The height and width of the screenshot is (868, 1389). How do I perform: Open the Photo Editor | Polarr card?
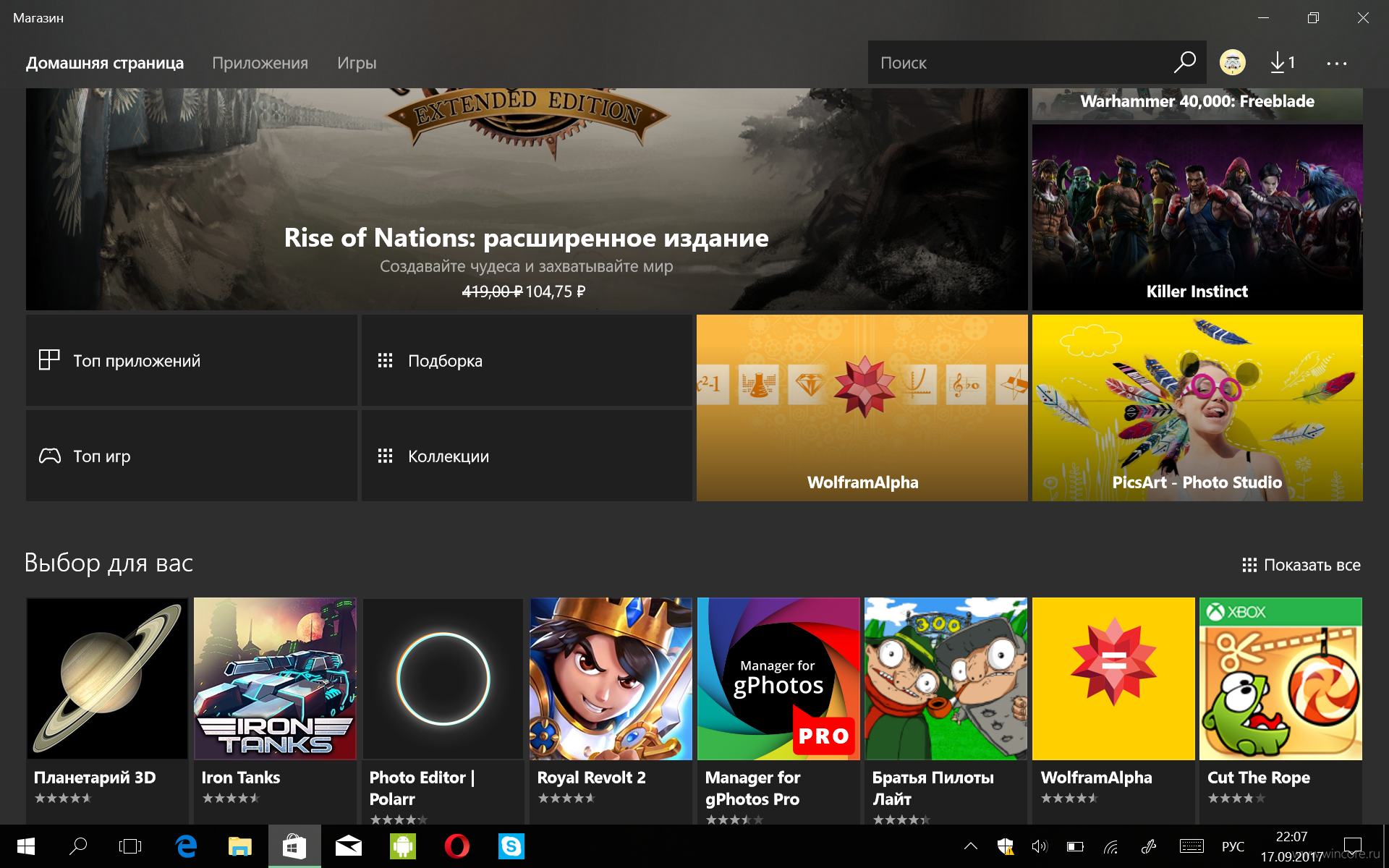(x=443, y=710)
